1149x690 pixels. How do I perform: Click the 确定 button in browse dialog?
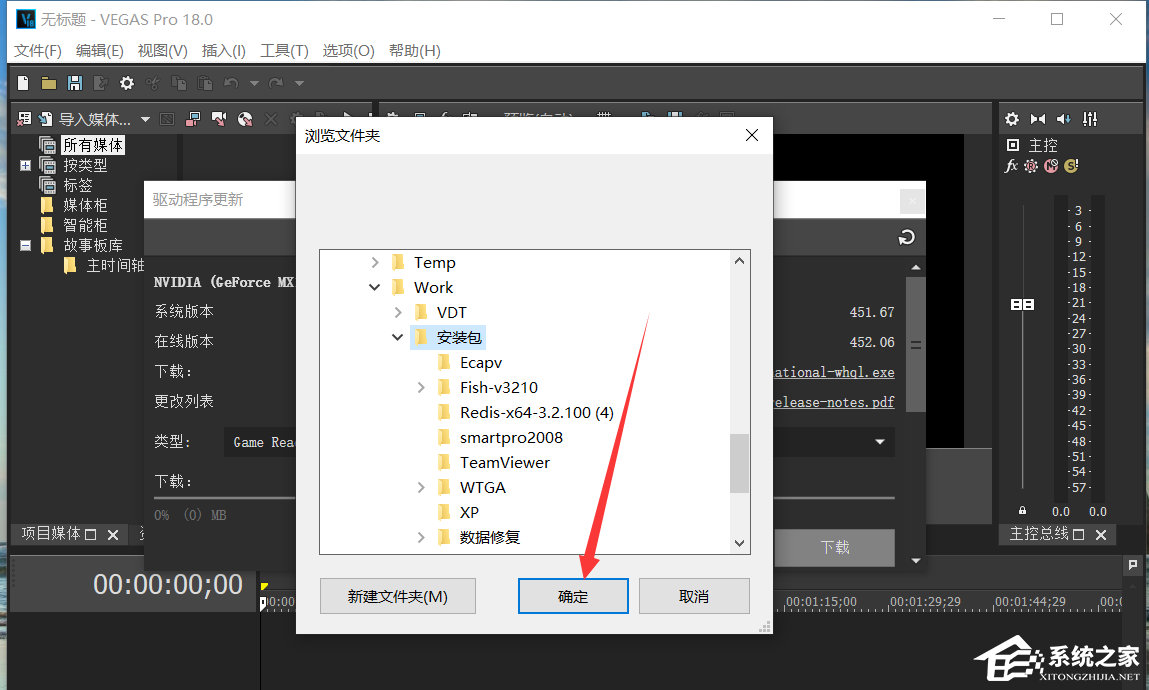click(573, 596)
